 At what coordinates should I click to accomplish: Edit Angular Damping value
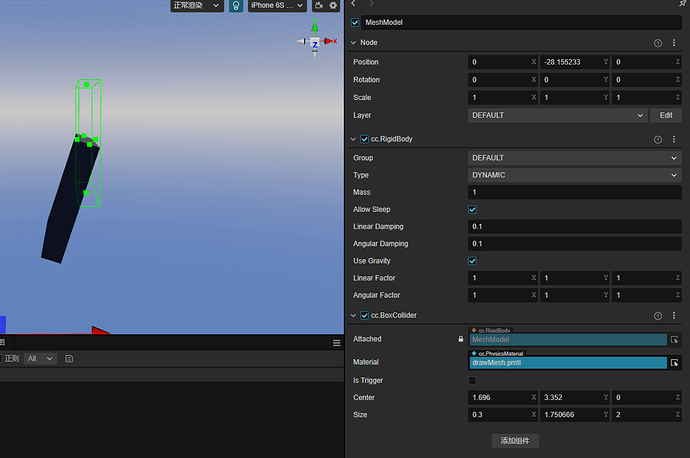pos(575,244)
